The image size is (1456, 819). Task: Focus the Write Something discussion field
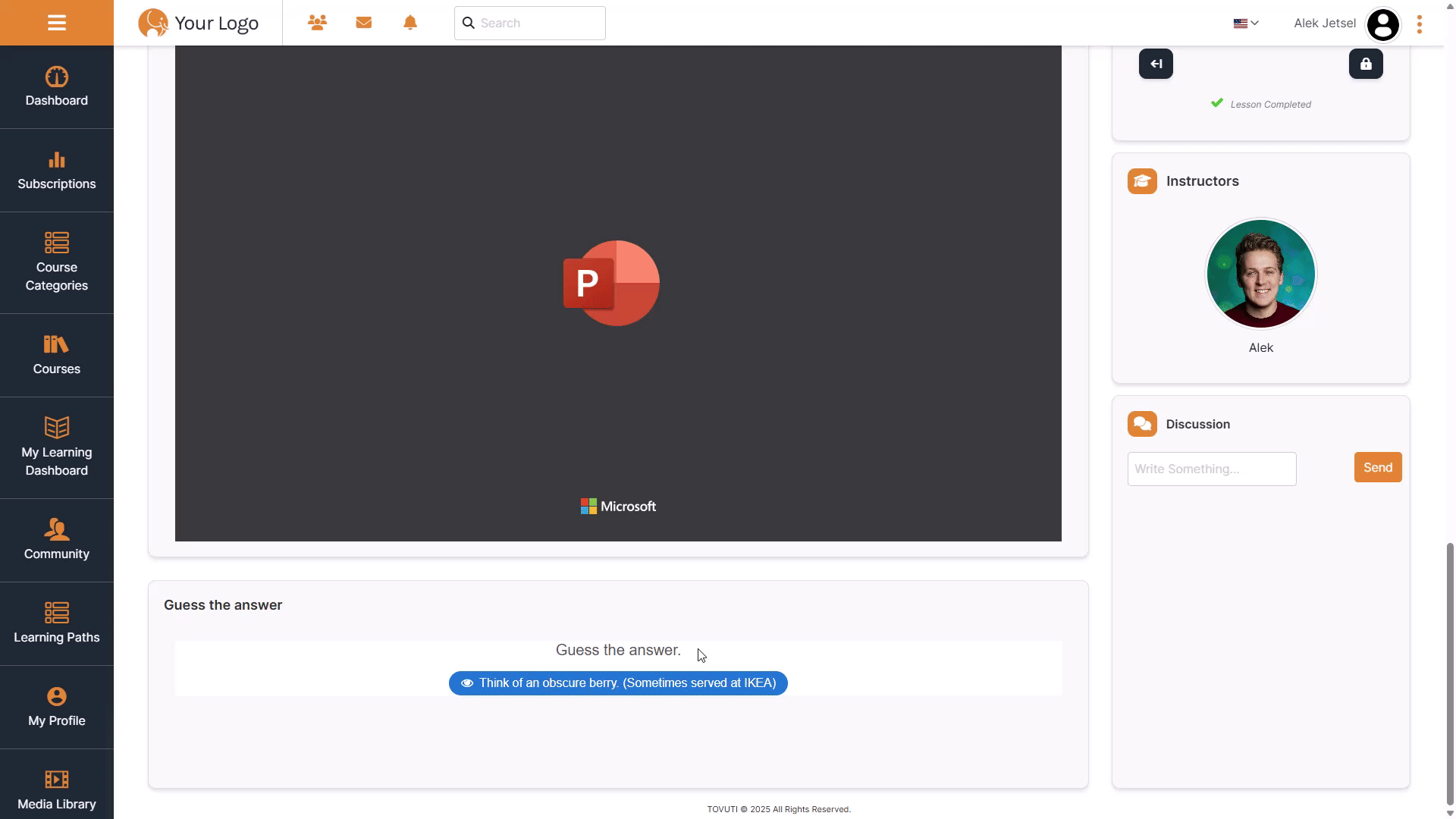coord(1212,469)
